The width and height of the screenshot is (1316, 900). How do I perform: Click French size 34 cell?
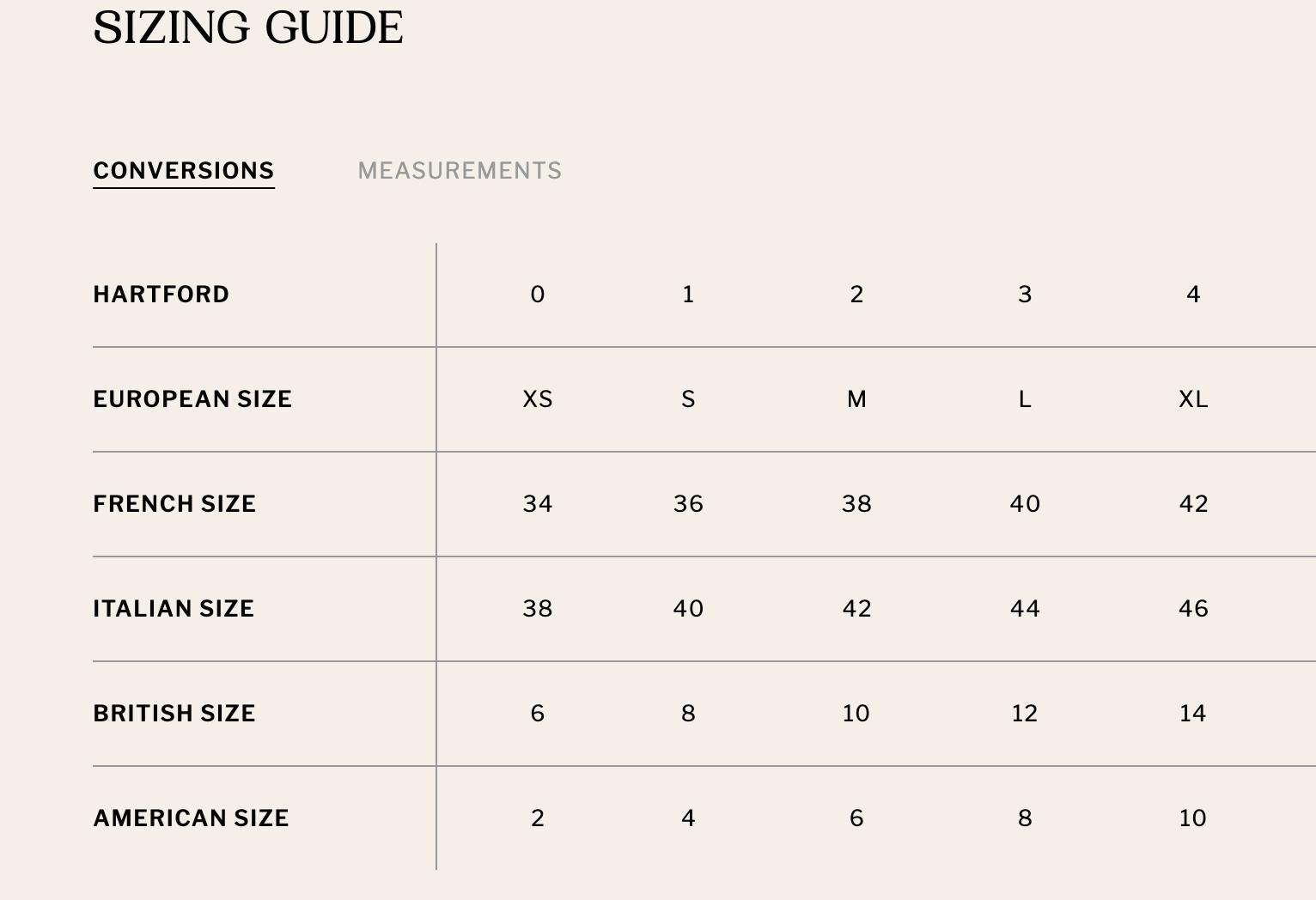coord(538,504)
